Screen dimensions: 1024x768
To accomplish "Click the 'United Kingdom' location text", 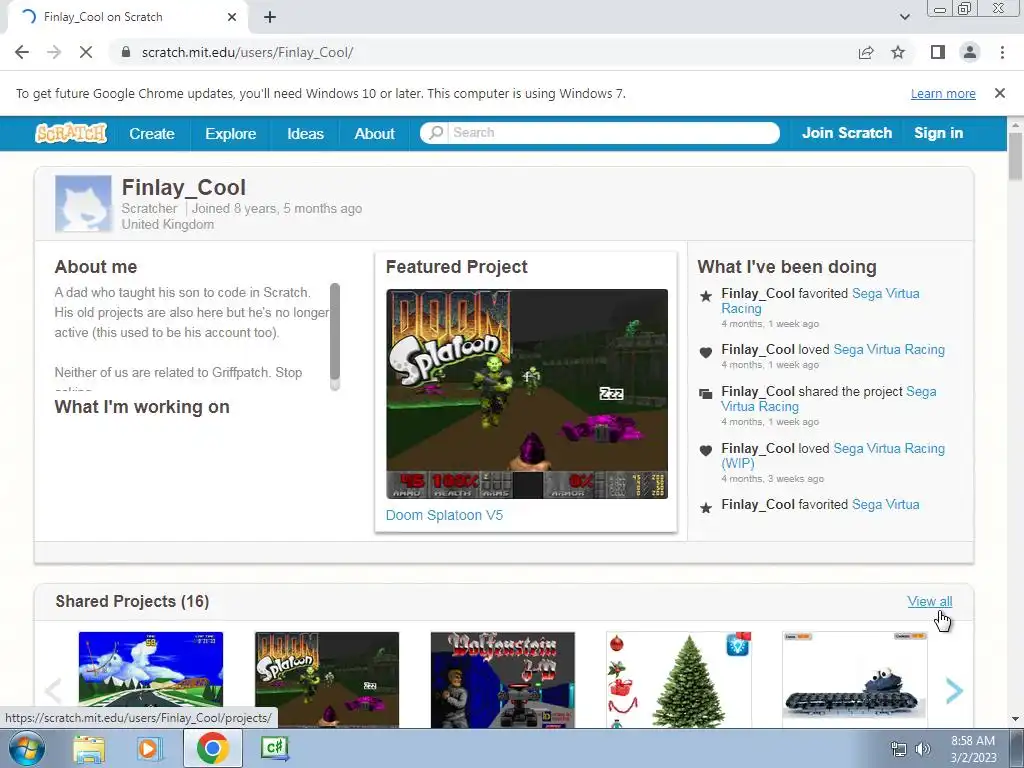I will 168,224.
